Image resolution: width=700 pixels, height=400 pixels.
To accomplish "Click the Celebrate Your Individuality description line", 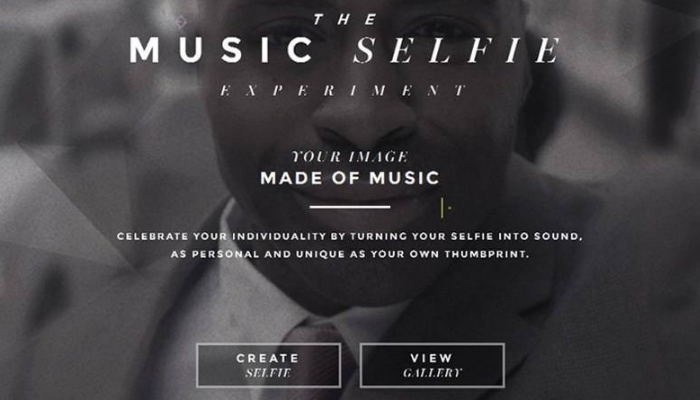I will [x=350, y=236].
